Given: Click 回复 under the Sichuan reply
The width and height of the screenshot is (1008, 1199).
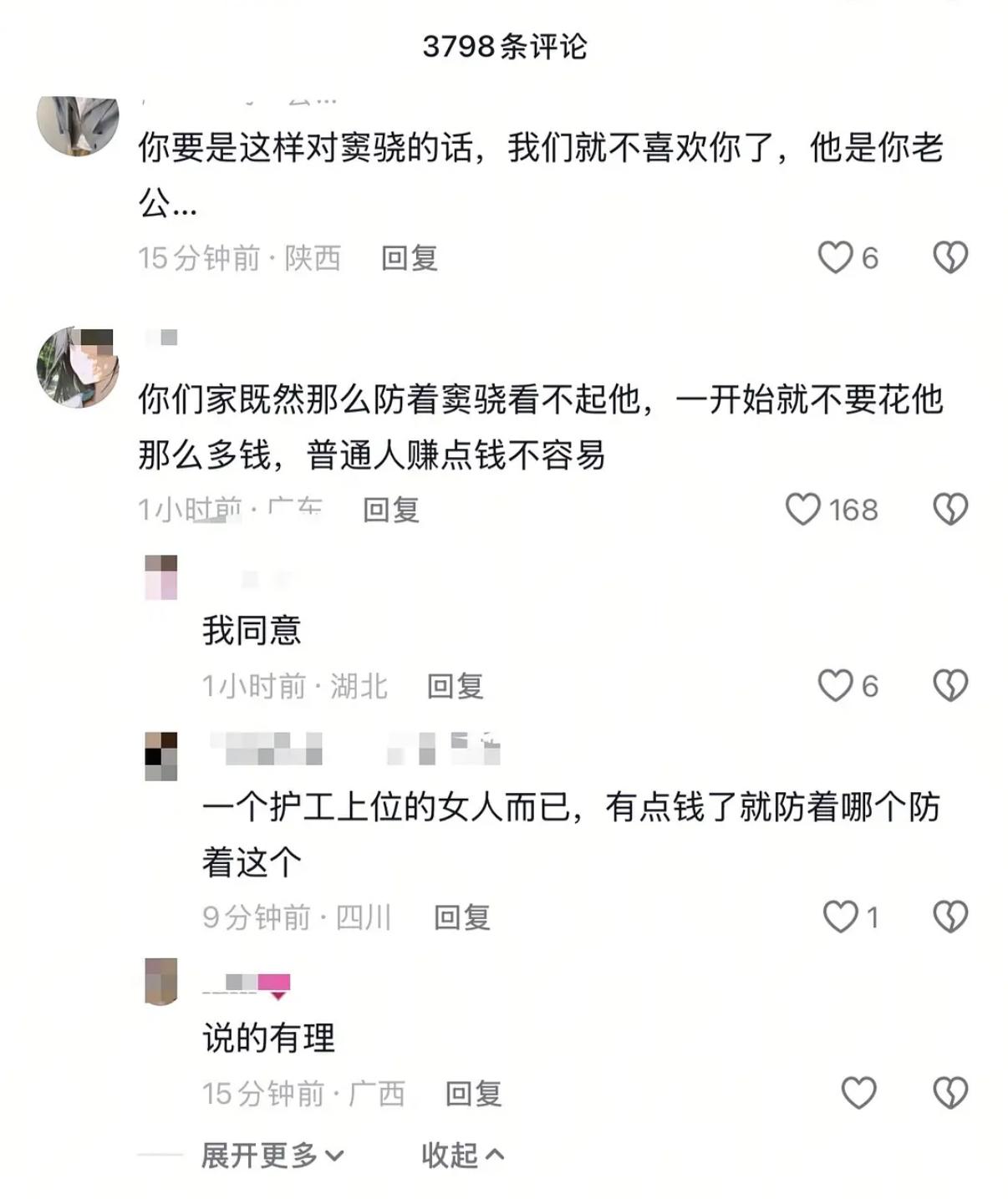Looking at the screenshot, I should click(462, 917).
